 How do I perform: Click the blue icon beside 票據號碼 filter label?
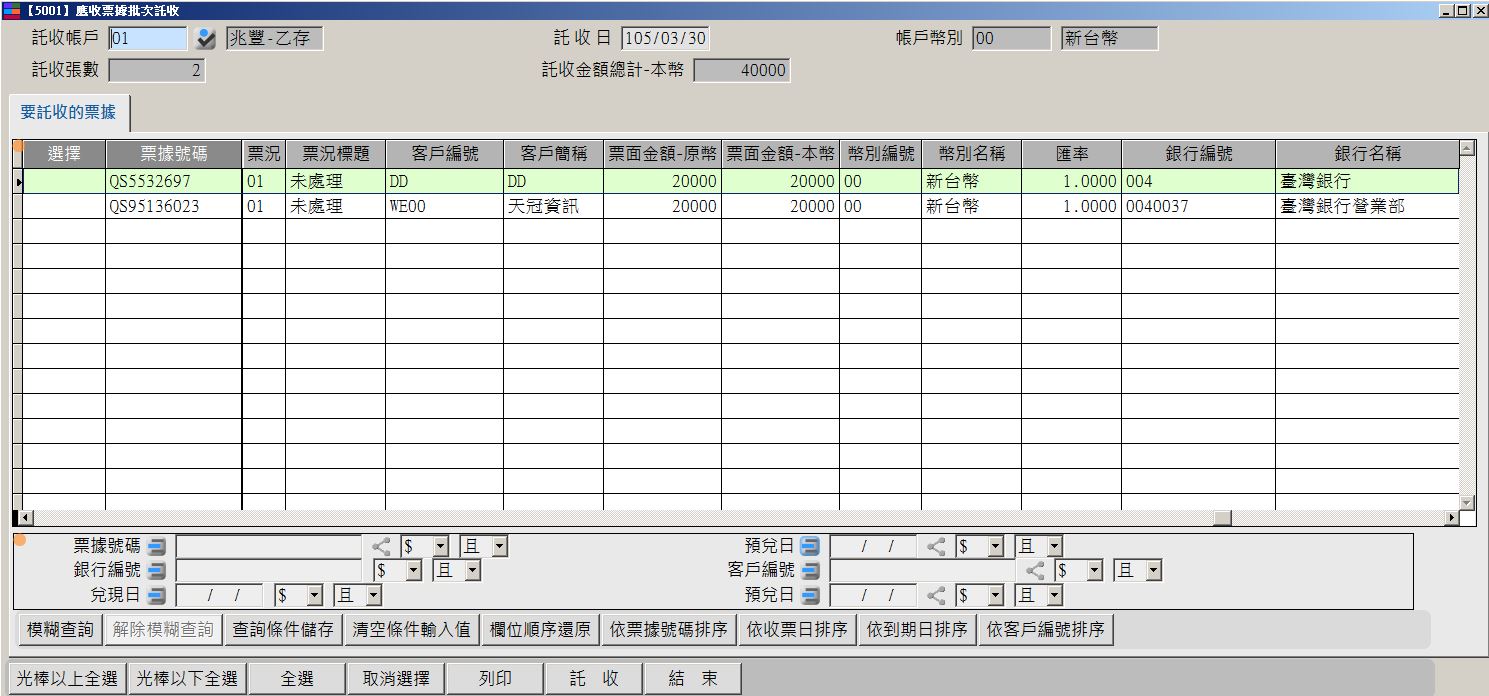157,546
